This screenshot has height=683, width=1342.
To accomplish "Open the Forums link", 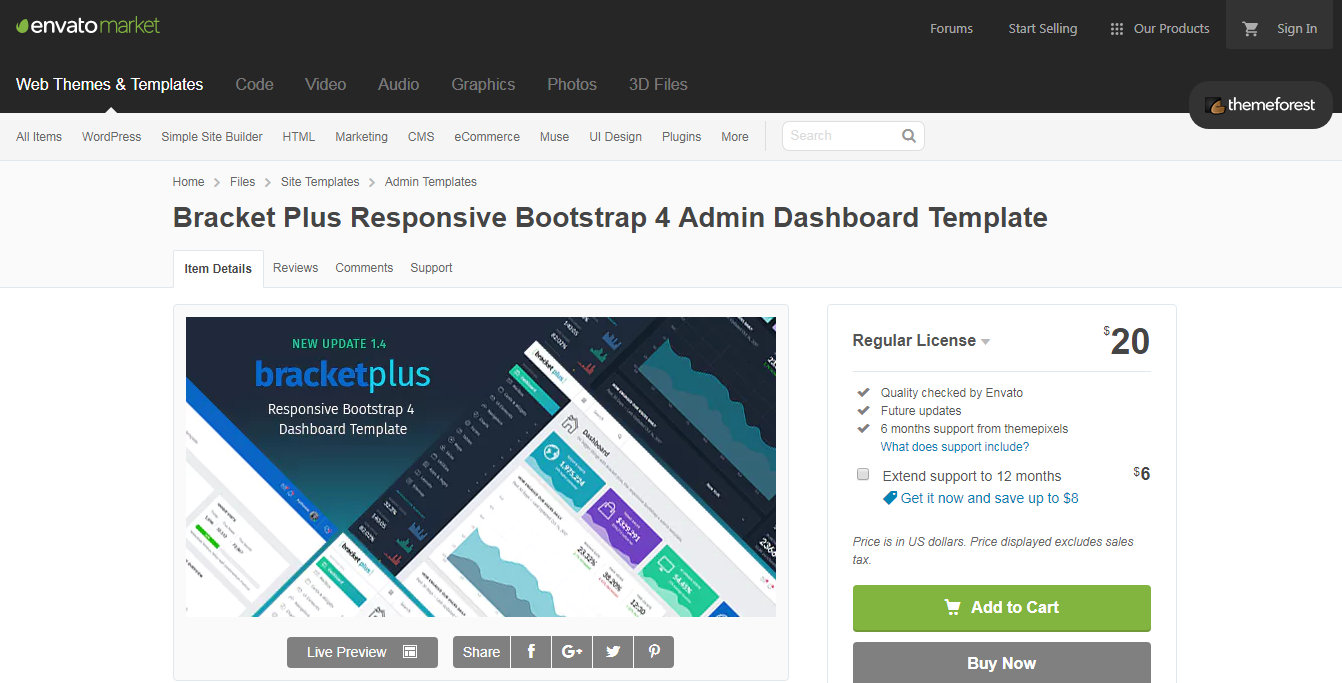I will point(951,29).
